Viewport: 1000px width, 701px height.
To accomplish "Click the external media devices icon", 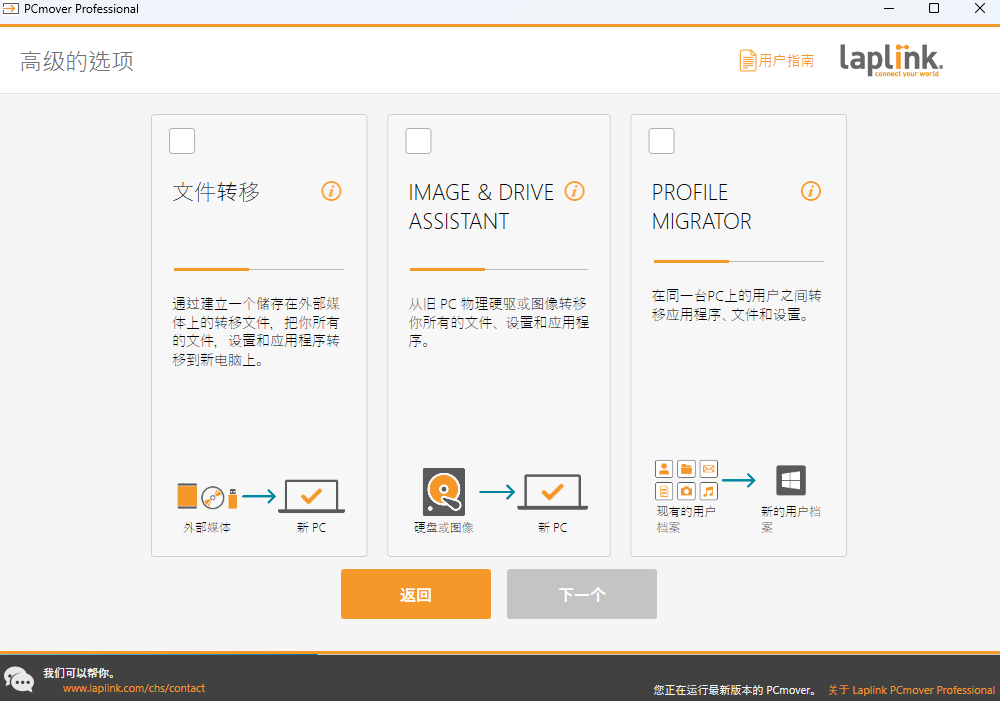I will (207, 496).
